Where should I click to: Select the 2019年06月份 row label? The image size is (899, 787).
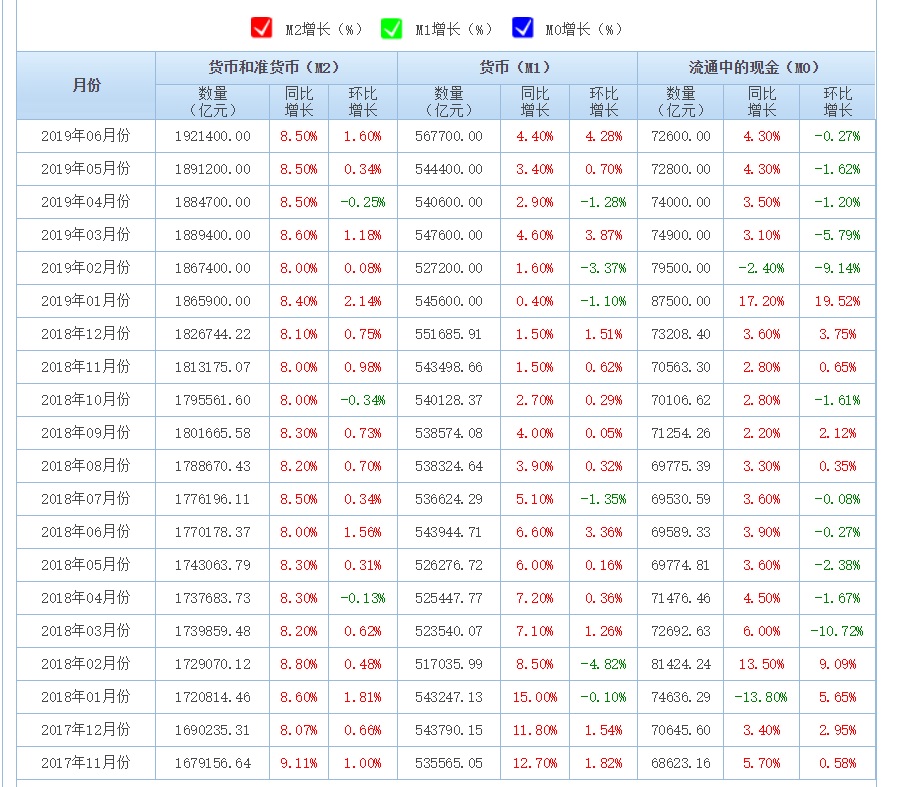[86, 136]
